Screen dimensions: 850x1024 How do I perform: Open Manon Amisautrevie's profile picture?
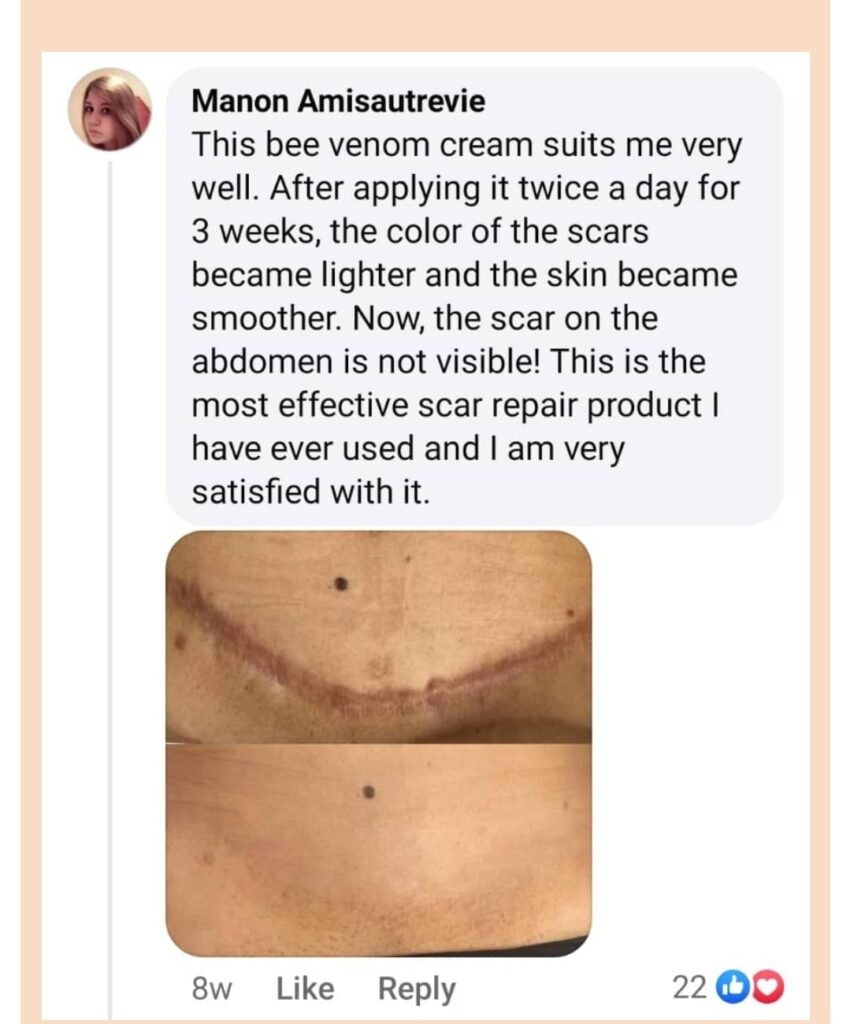pyautogui.click(x=109, y=110)
